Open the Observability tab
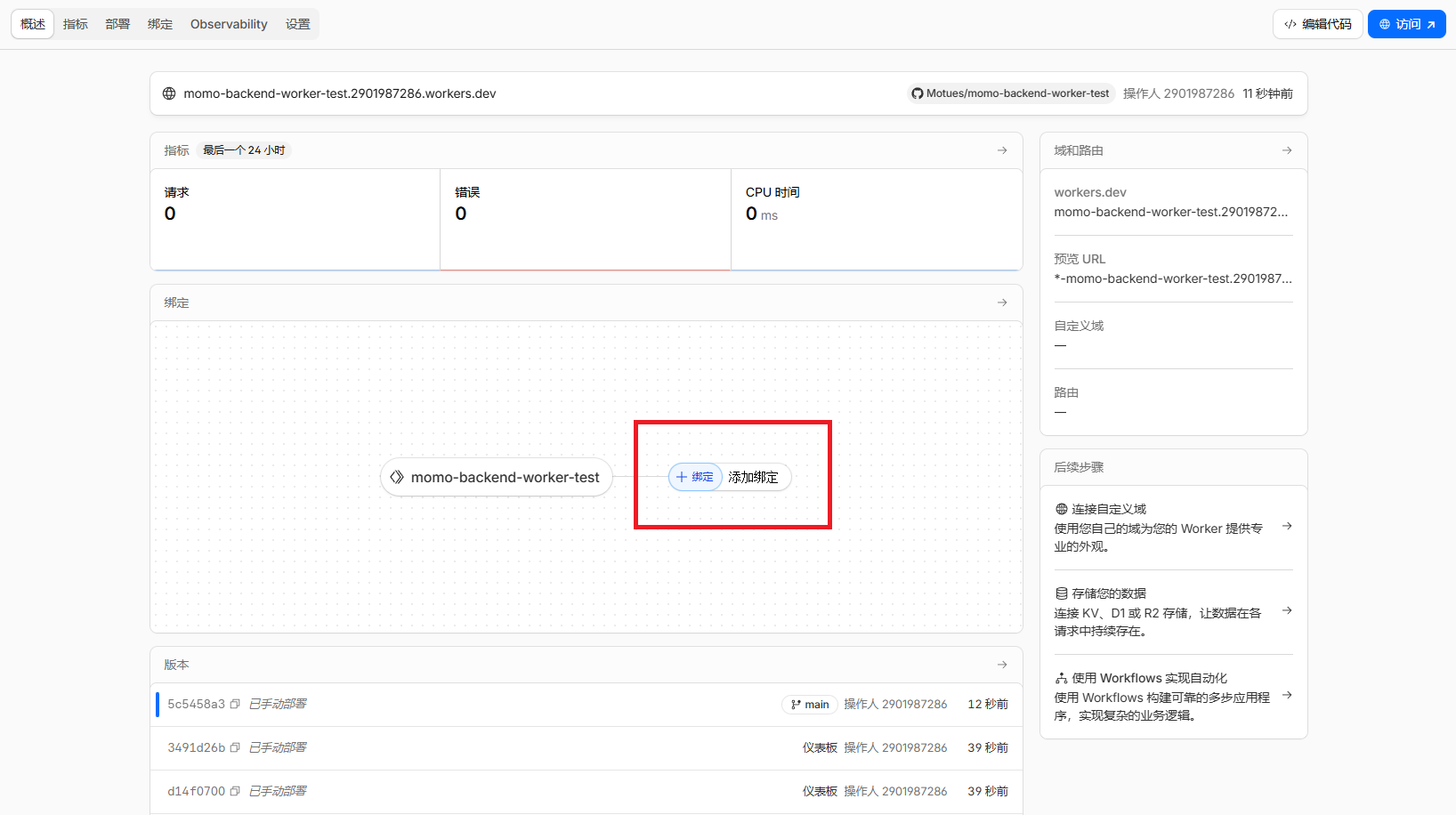This screenshot has height=815, width=1456. 229,24
